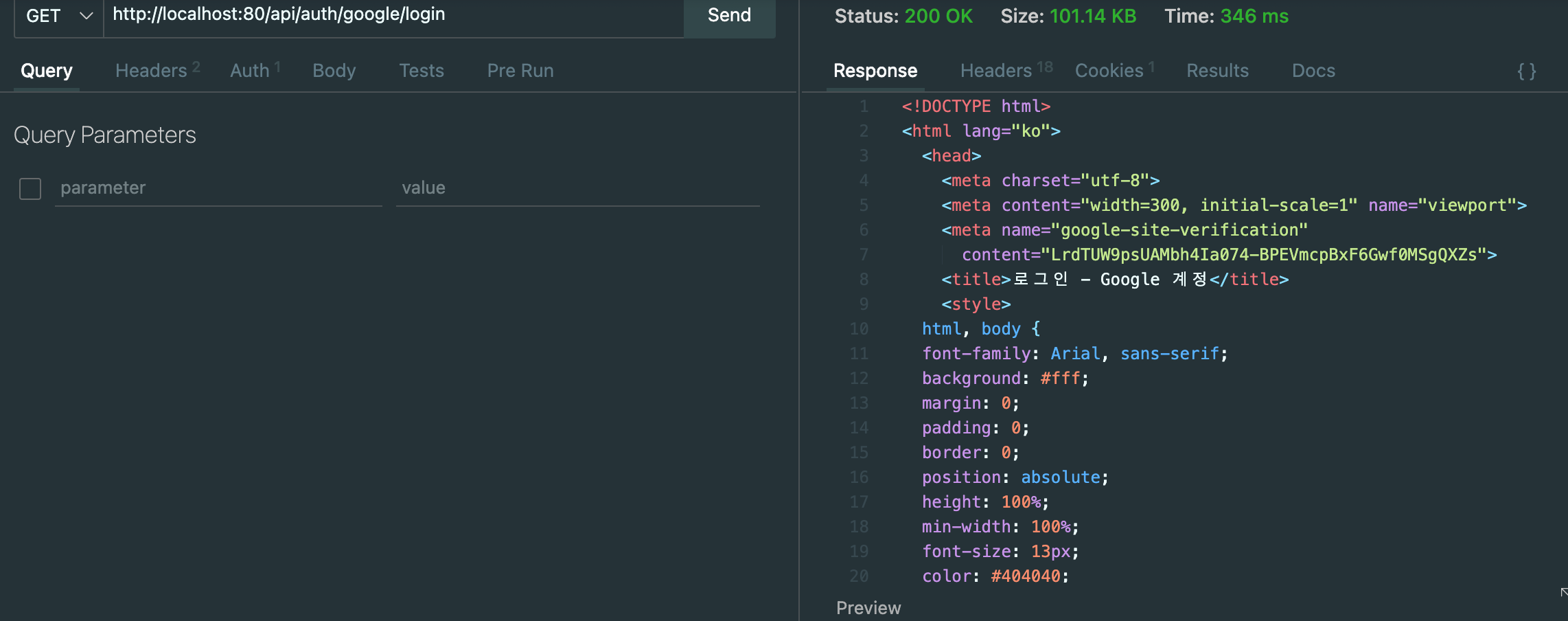Viewport: 1568px width, 621px height.
Task: Open the Tests tab
Action: click(422, 70)
